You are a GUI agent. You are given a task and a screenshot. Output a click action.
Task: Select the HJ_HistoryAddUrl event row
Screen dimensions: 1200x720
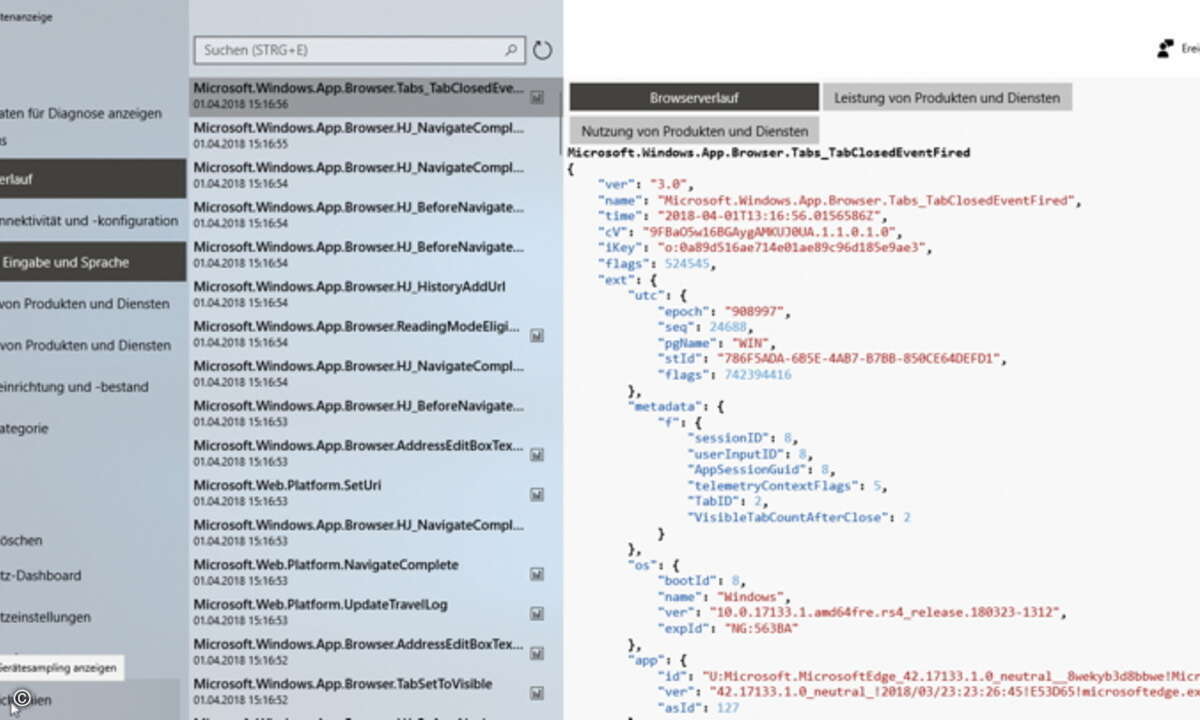(x=375, y=295)
